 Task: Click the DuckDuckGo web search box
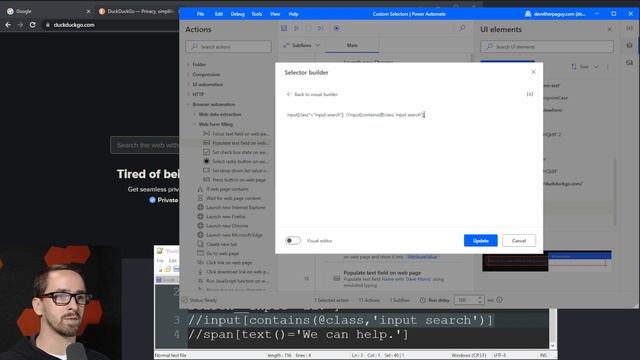tap(144, 145)
